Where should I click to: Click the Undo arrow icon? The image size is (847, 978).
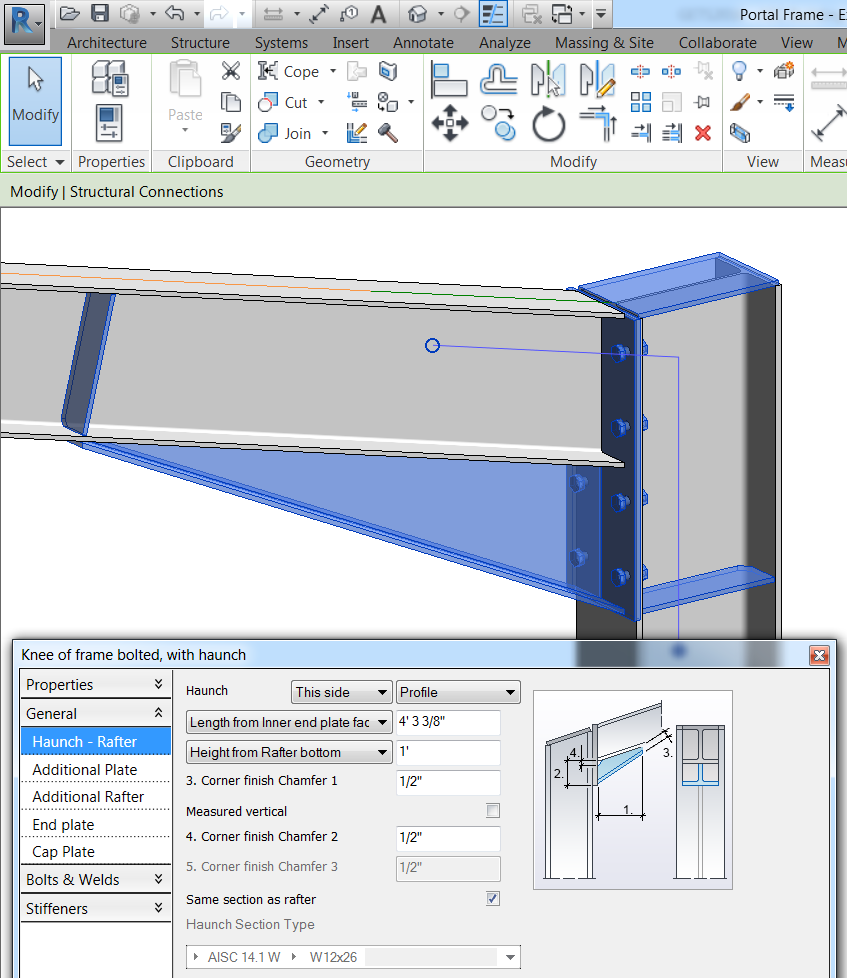click(x=174, y=14)
